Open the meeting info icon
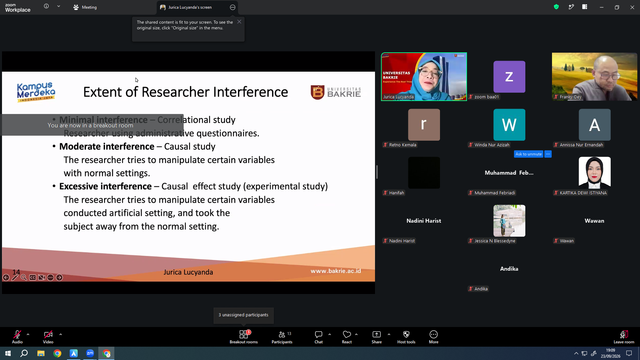 click(46, 7)
